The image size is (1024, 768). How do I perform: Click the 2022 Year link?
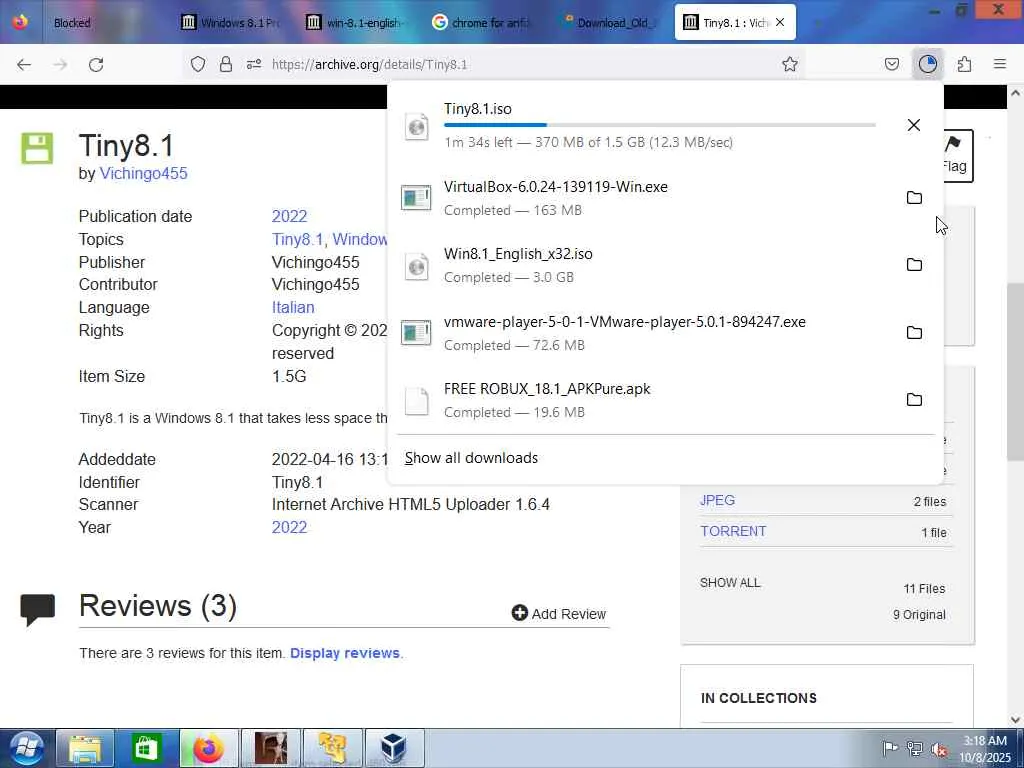click(289, 527)
